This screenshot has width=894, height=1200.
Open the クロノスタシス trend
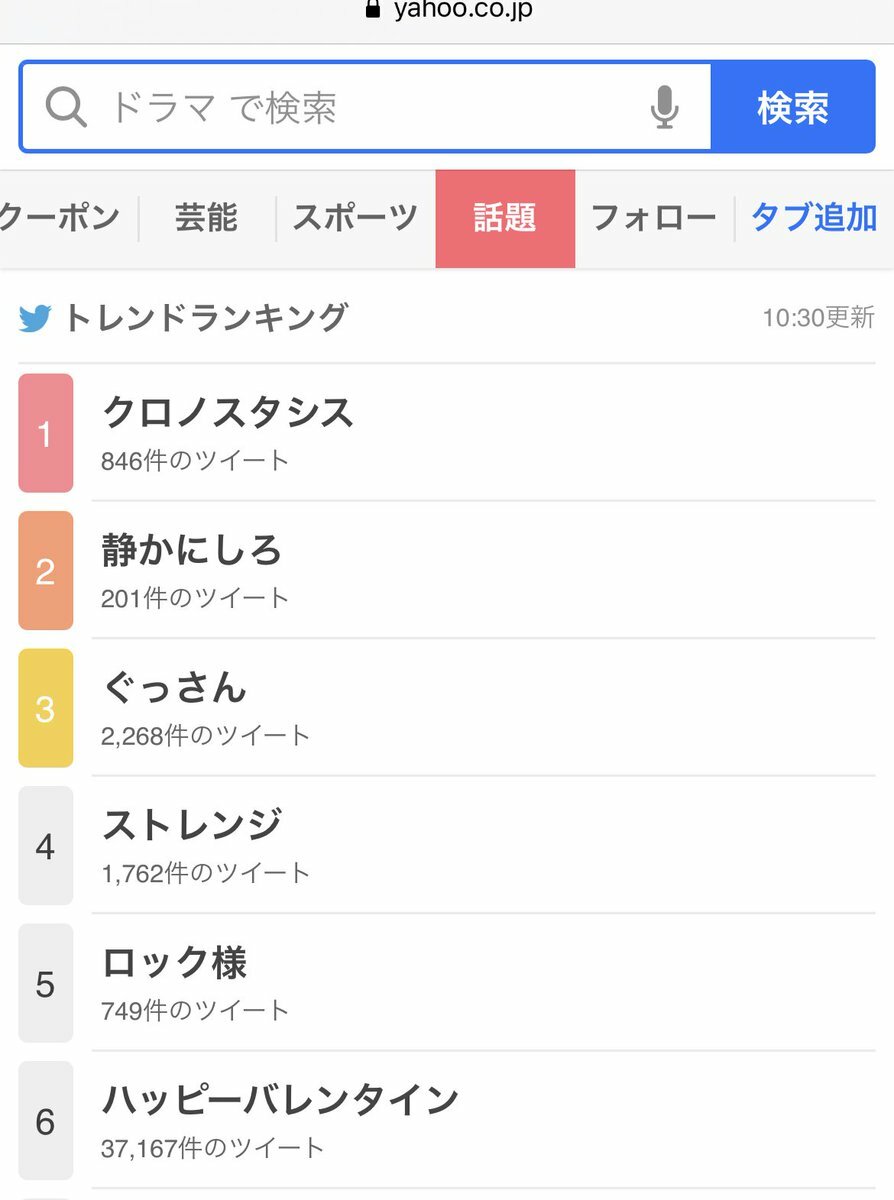click(483, 433)
